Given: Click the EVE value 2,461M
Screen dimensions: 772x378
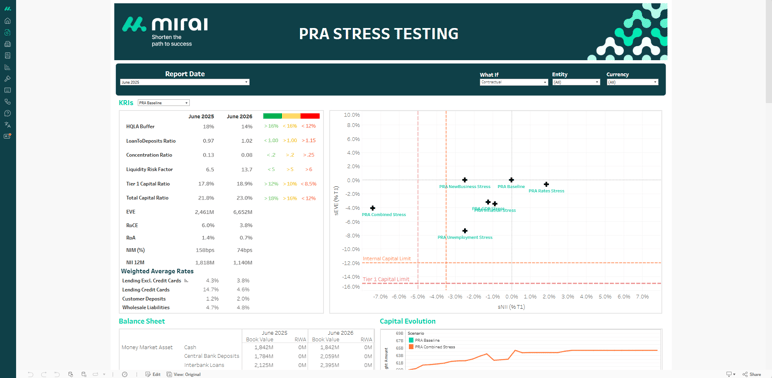Looking at the screenshot, I should pyautogui.click(x=204, y=212).
